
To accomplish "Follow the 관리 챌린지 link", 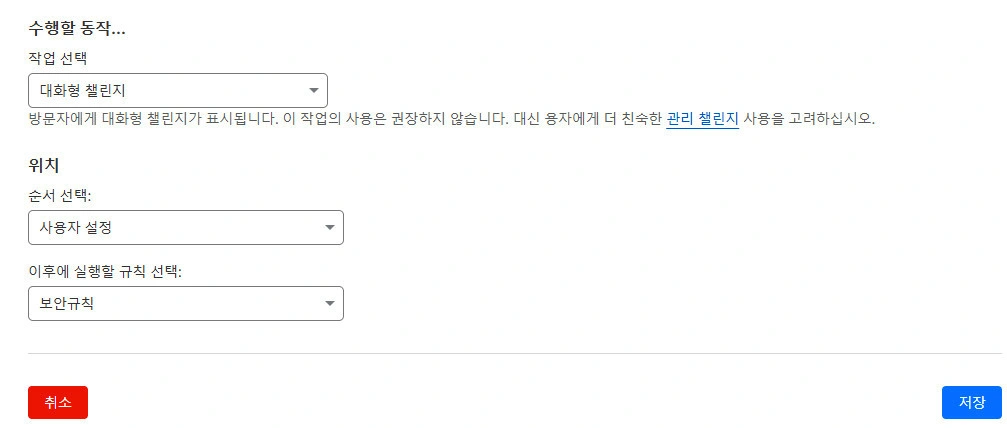I will [x=702, y=119].
